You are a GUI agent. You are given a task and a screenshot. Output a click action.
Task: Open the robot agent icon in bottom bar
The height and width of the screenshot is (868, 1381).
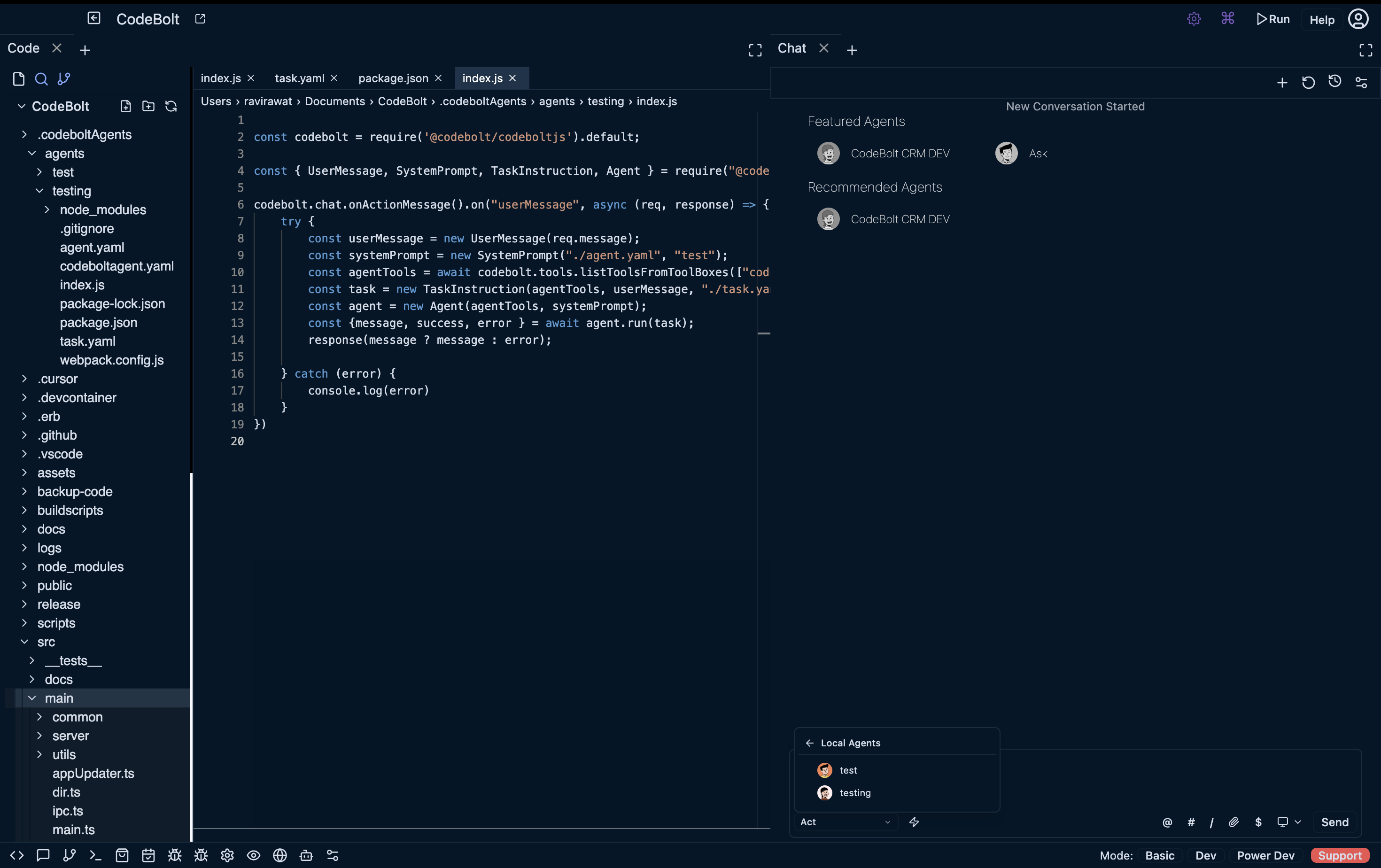tap(306, 855)
